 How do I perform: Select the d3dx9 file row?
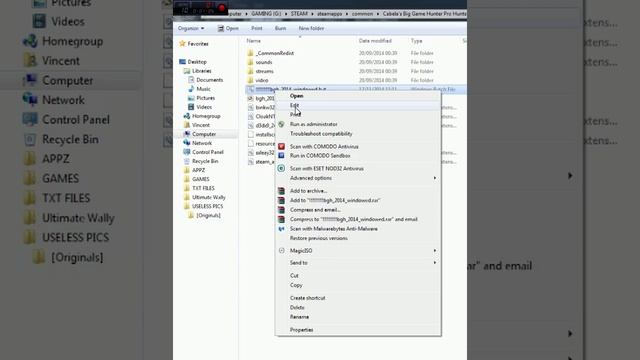pyautogui.click(x=261, y=125)
